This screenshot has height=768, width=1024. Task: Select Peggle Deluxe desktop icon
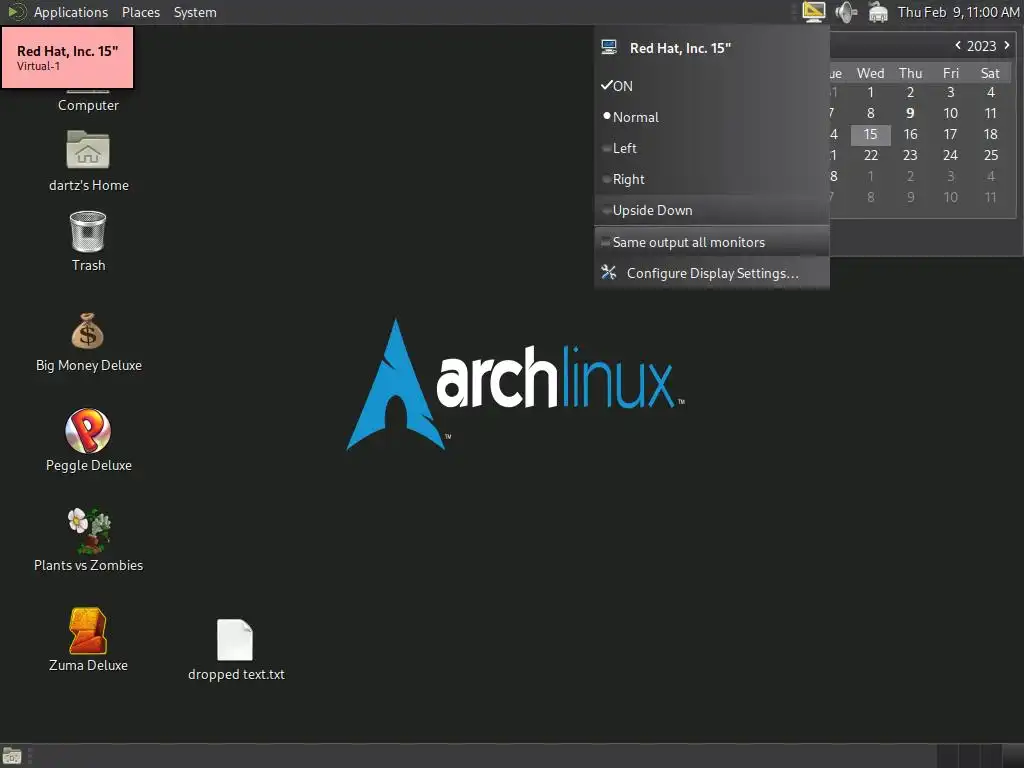[88, 431]
